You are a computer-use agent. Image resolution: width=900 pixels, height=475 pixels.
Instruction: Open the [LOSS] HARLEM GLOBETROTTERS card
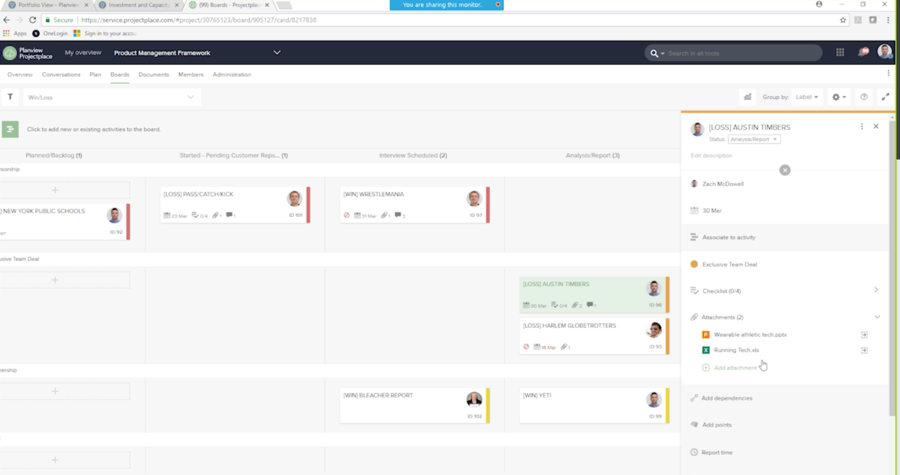pos(593,336)
